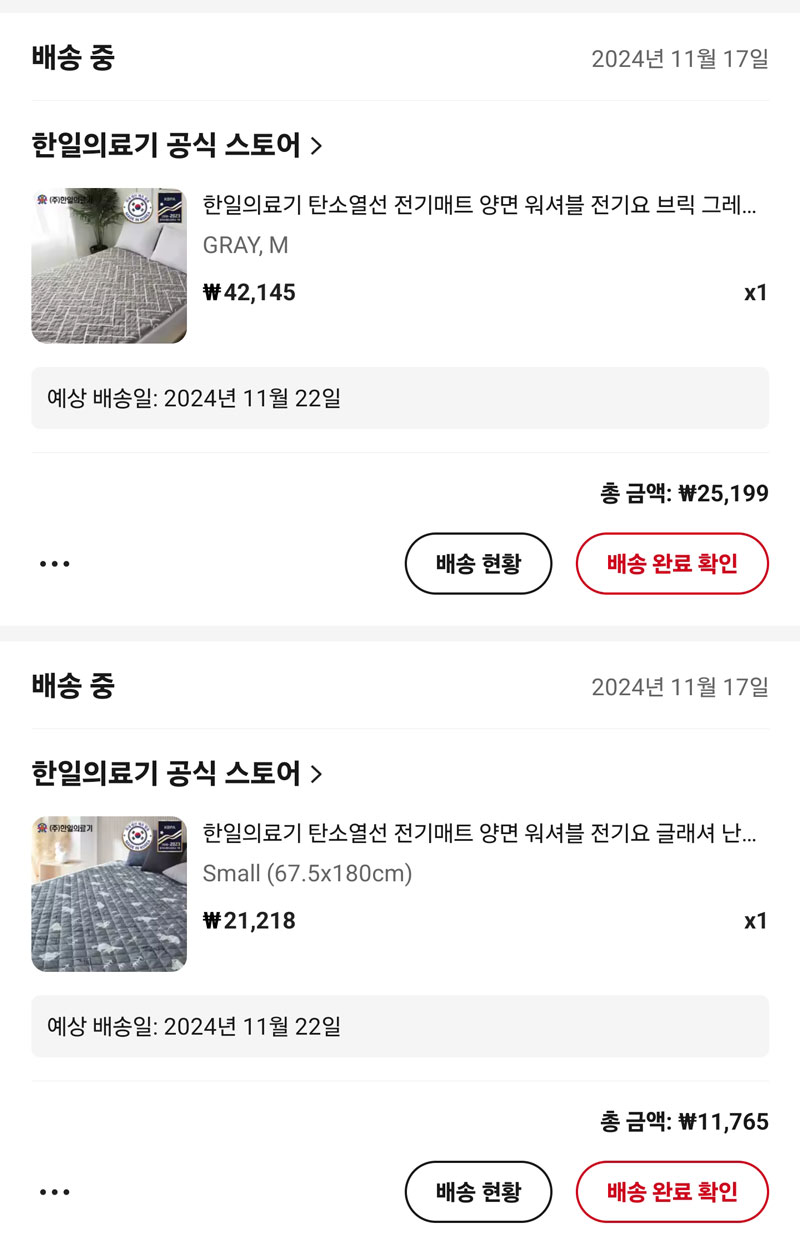Viewport: 800px width, 1246px height.
Task: Confirm delivery (배송 완료 확인) for the ₩25,199 order
Action: pyautogui.click(x=671, y=564)
